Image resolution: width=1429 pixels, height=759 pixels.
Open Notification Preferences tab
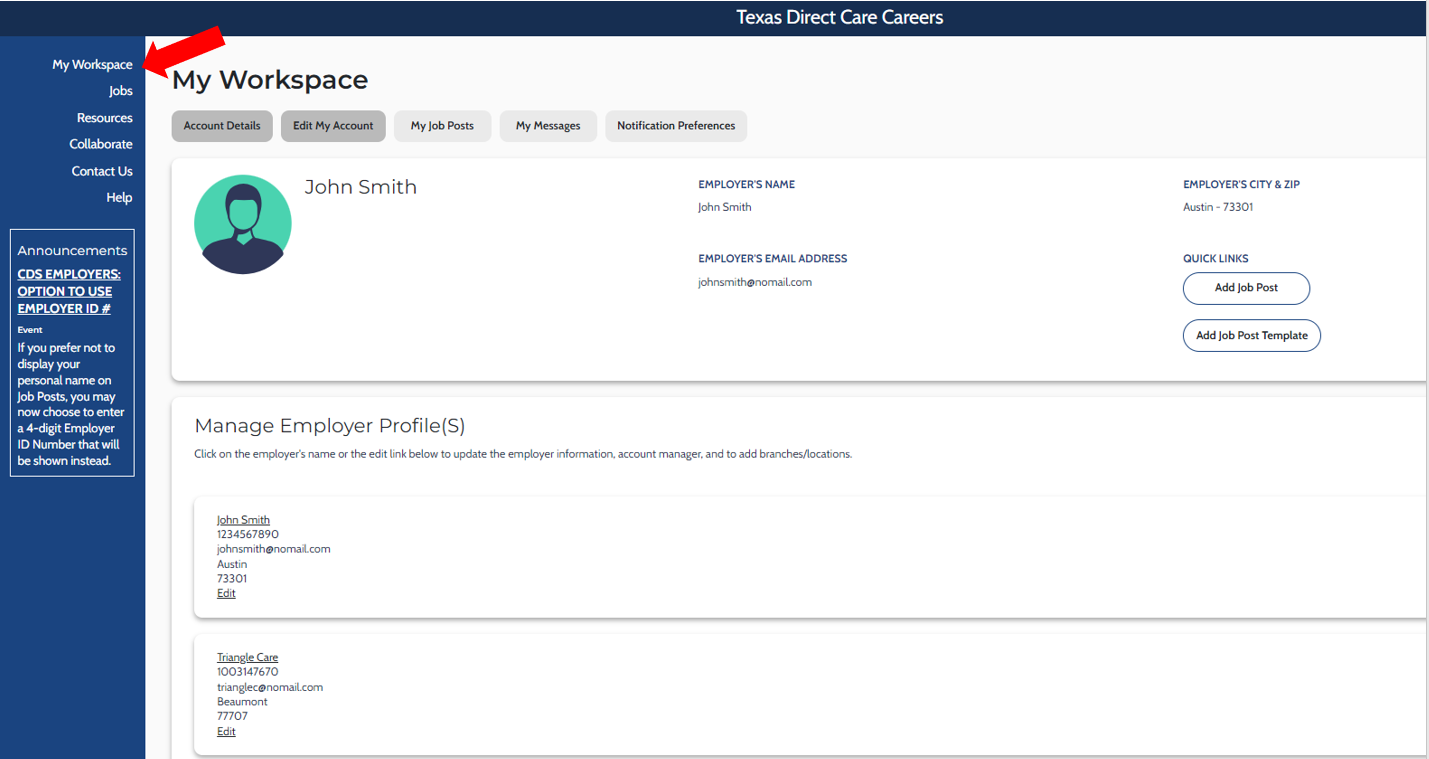(676, 126)
